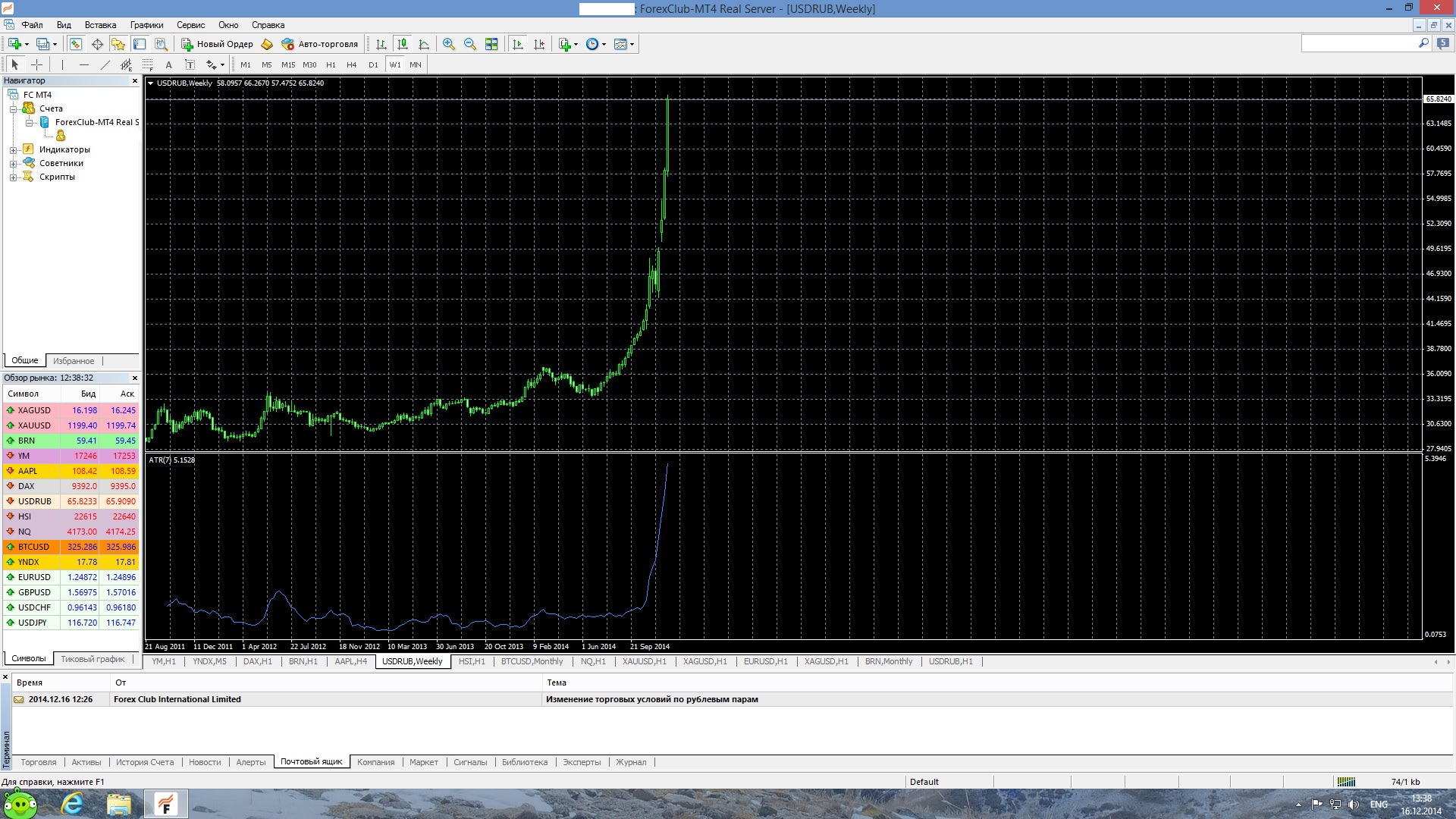Switch chart to line chart mode
Image resolution: width=1456 pixels, height=819 pixels.
coord(424,44)
